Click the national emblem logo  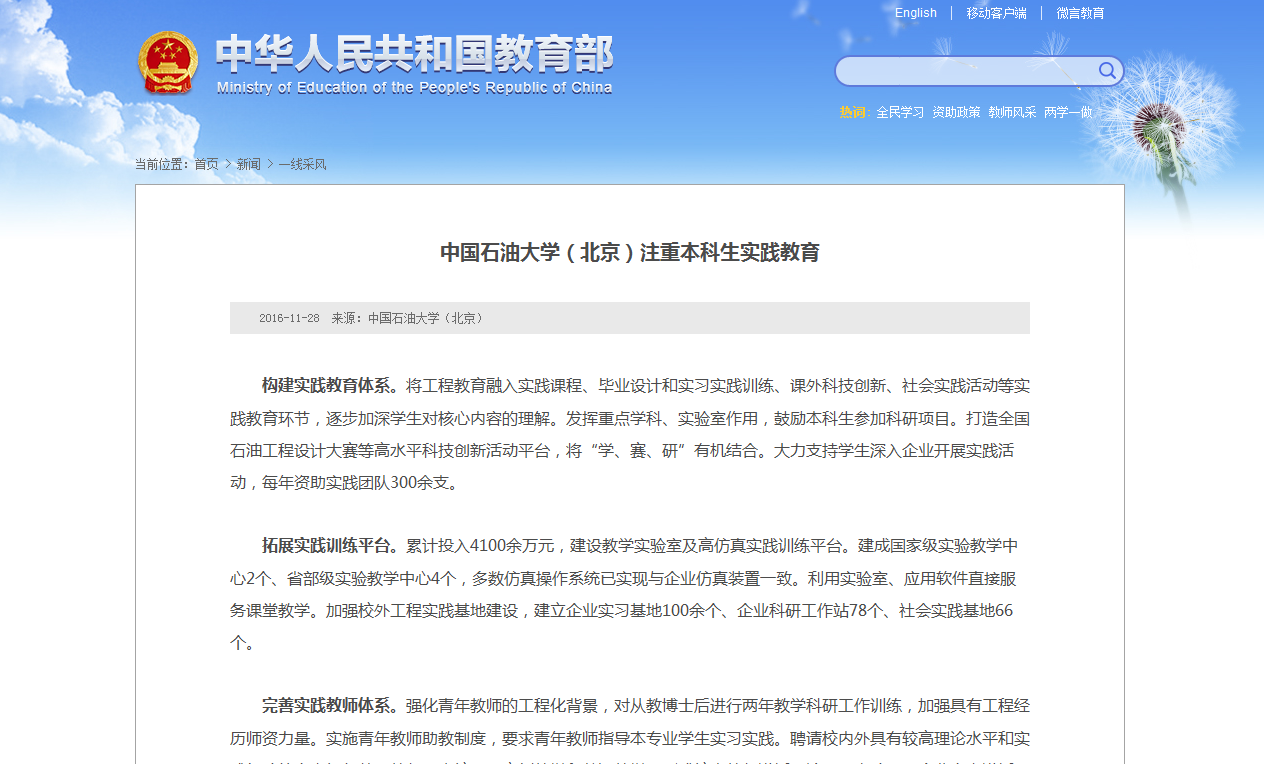click(x=169, y=64)
